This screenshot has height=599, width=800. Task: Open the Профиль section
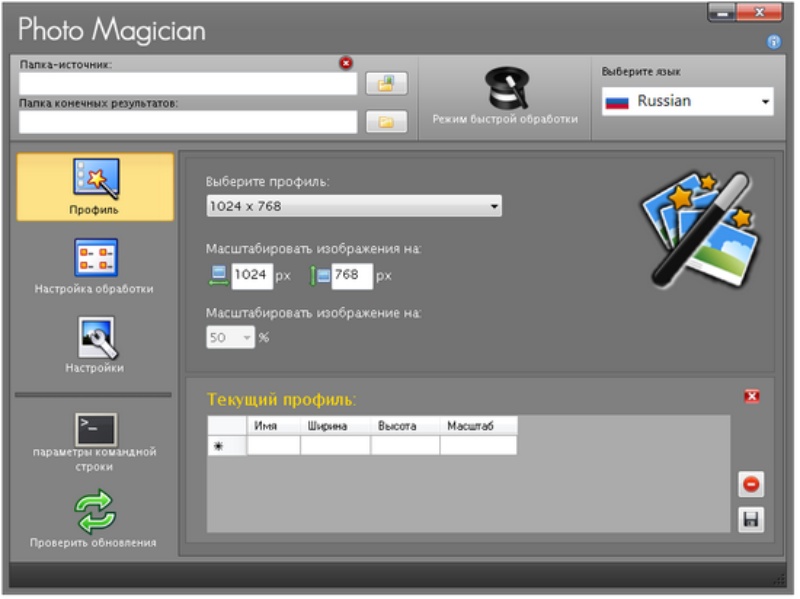tap(95, 186)
